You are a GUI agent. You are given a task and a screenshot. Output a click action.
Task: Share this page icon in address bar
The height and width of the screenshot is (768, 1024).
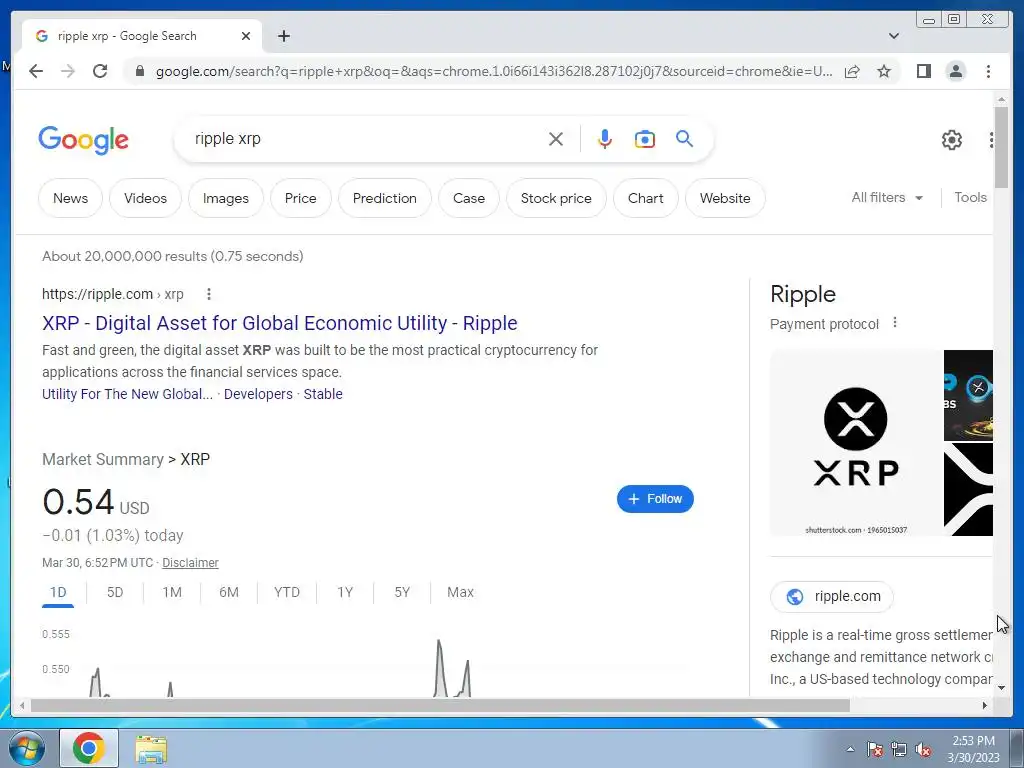pyautogui.click(x=852, y=71)
